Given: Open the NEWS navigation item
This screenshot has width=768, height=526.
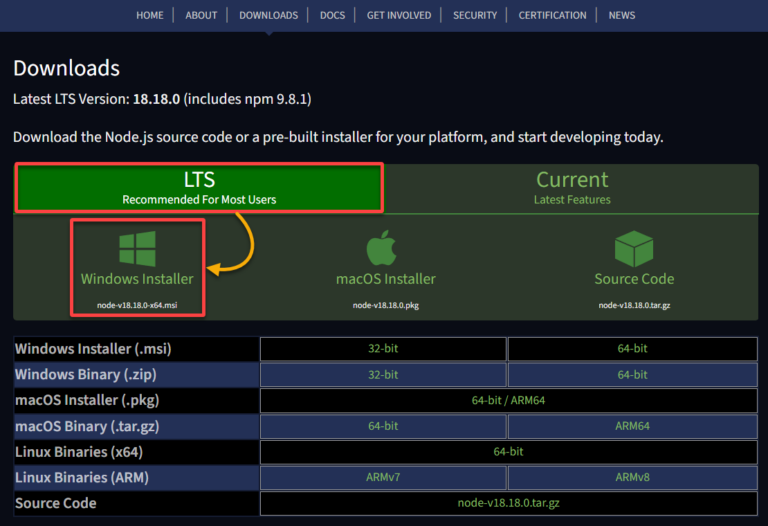Looking at the screenshot, I should [622, 15].
